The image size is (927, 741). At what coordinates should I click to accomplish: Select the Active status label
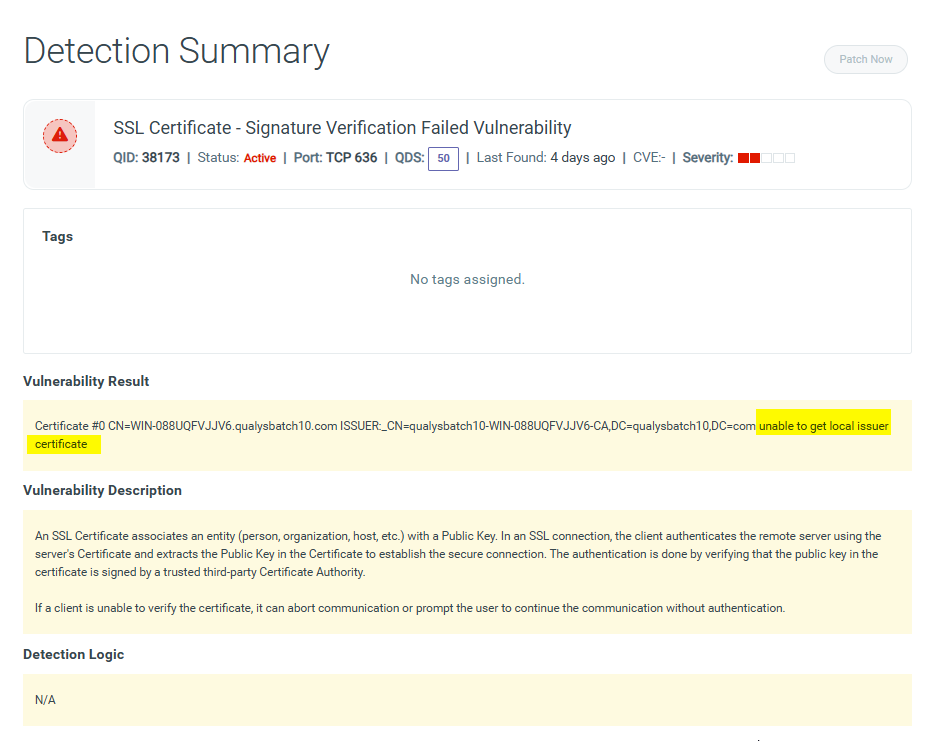(259, 158)
